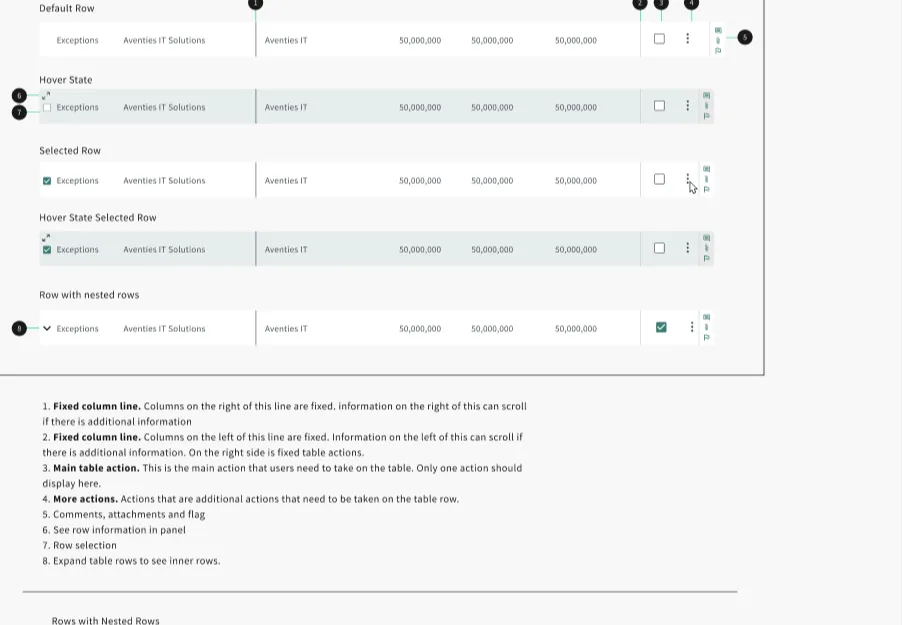Tick main action checkbox in Hover State row

(659, 105)
